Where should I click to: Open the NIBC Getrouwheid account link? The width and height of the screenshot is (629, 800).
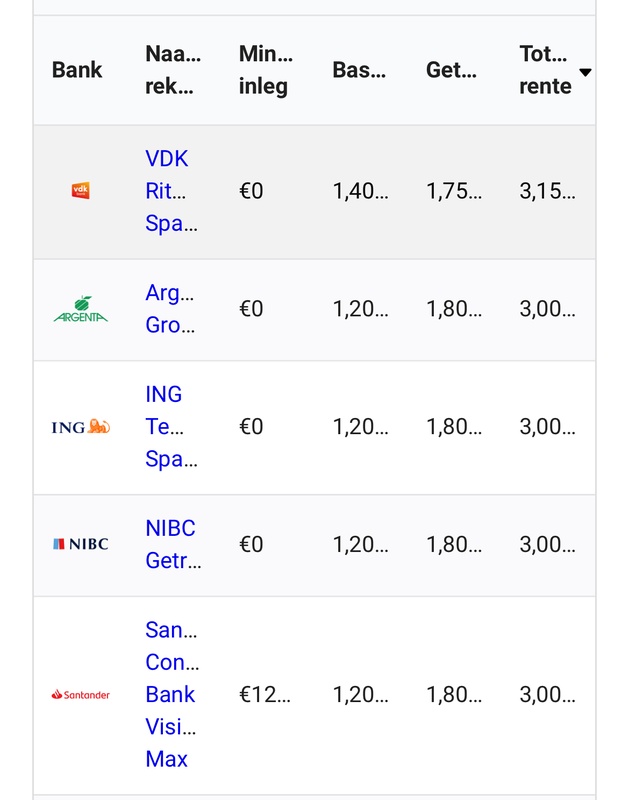[172, 544]
